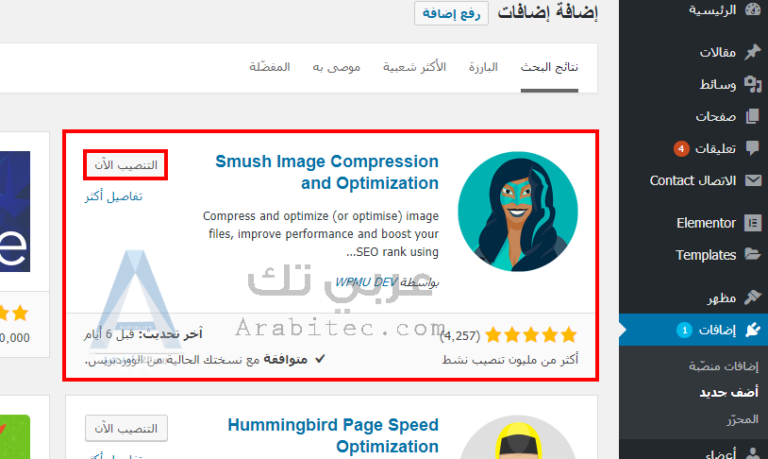Click the dashboard icon next to الرئيسية

(x=753, y=9)
